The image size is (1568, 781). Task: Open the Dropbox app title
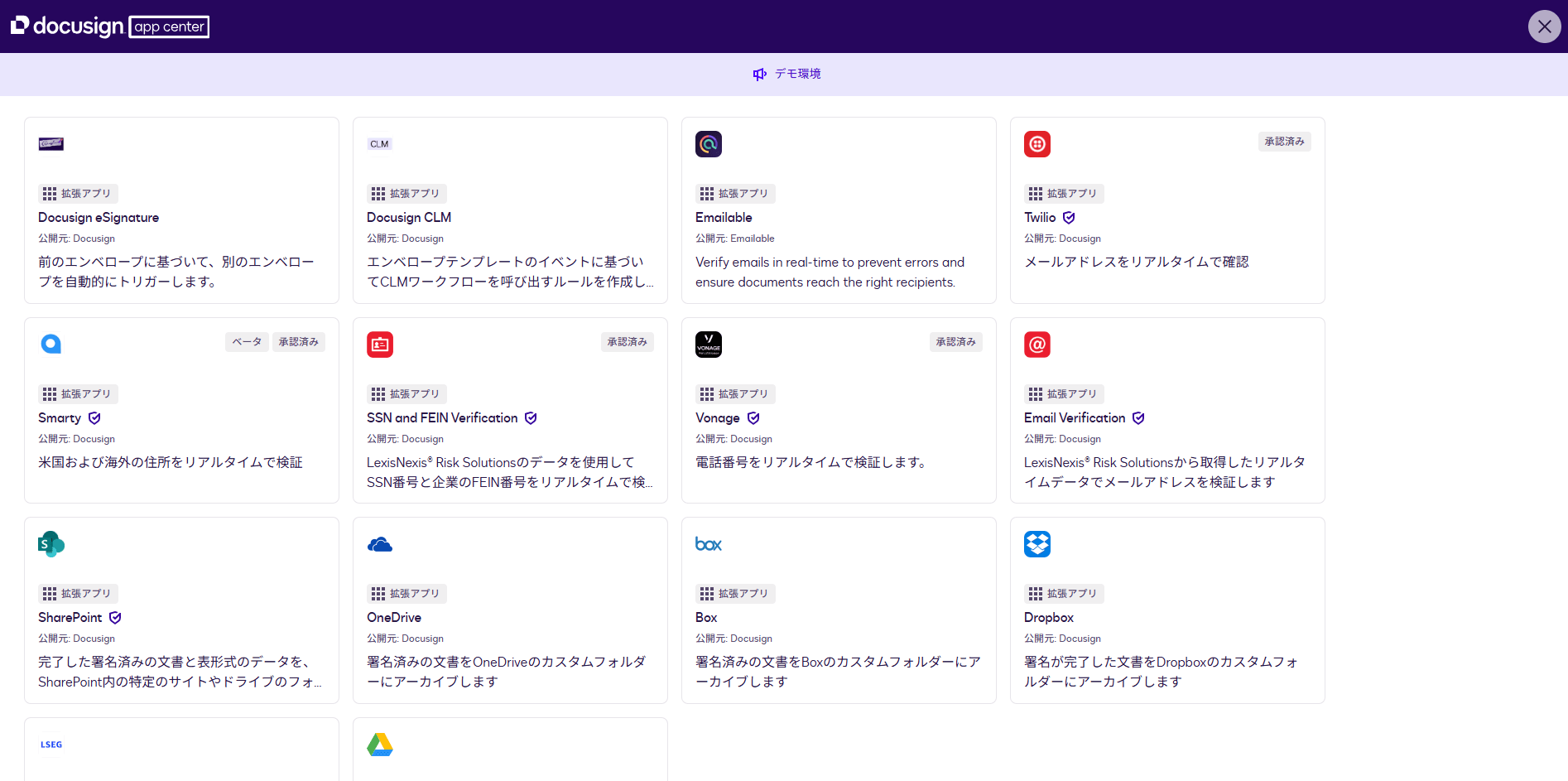1049,618
